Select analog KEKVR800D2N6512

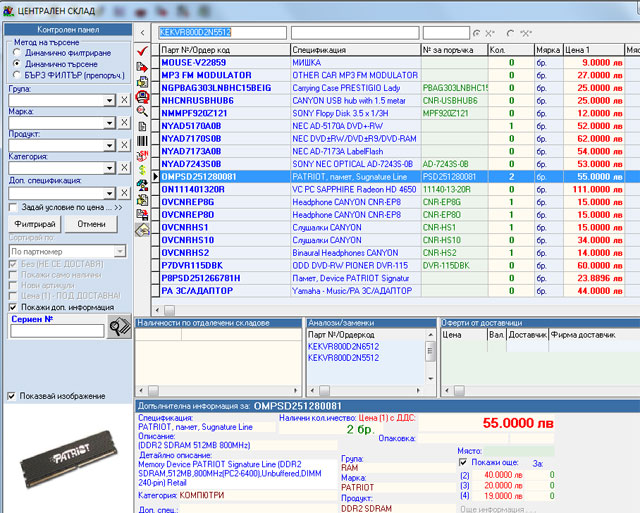click(343, 346)
